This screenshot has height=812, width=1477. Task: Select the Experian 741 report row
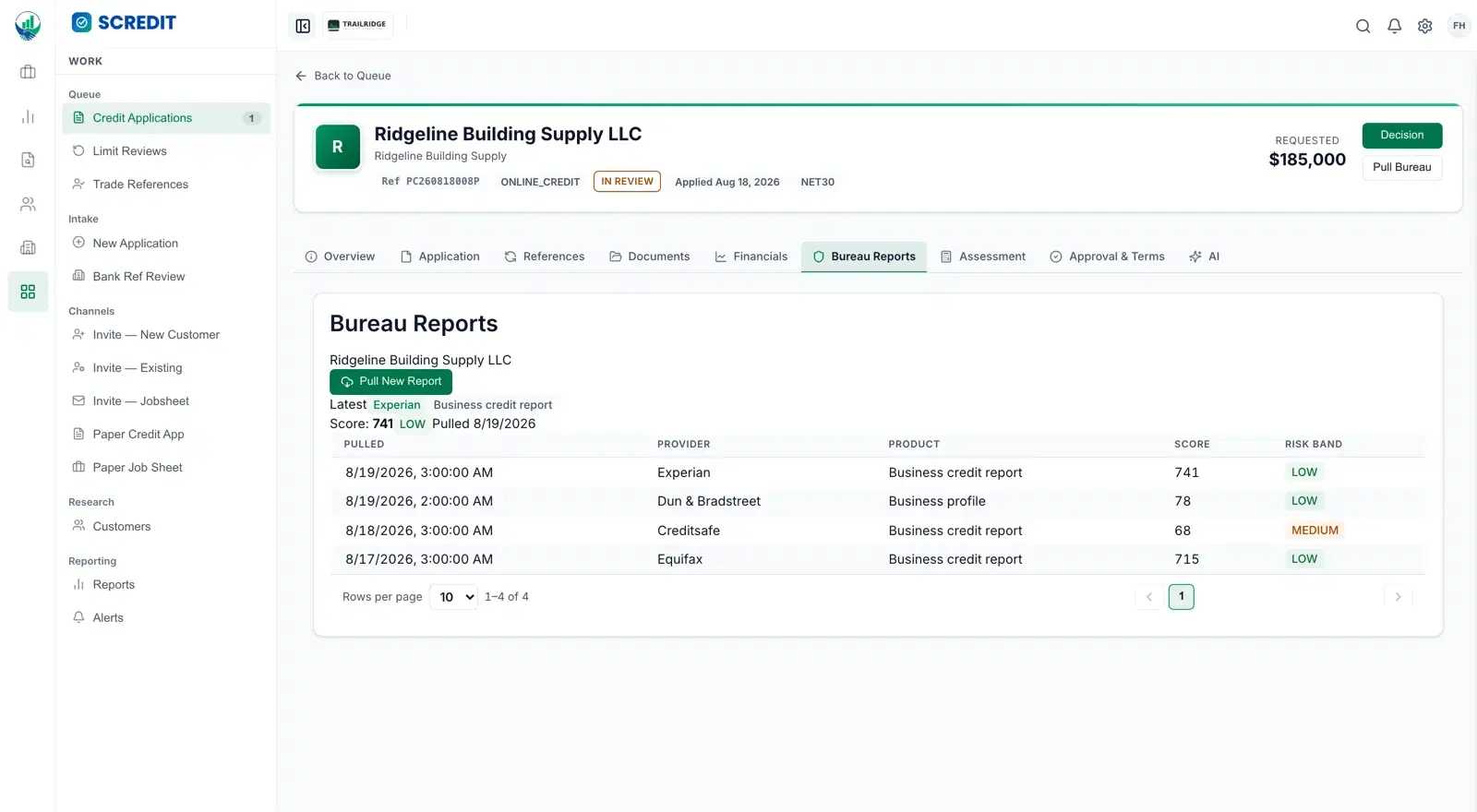[x=878, y=472]
